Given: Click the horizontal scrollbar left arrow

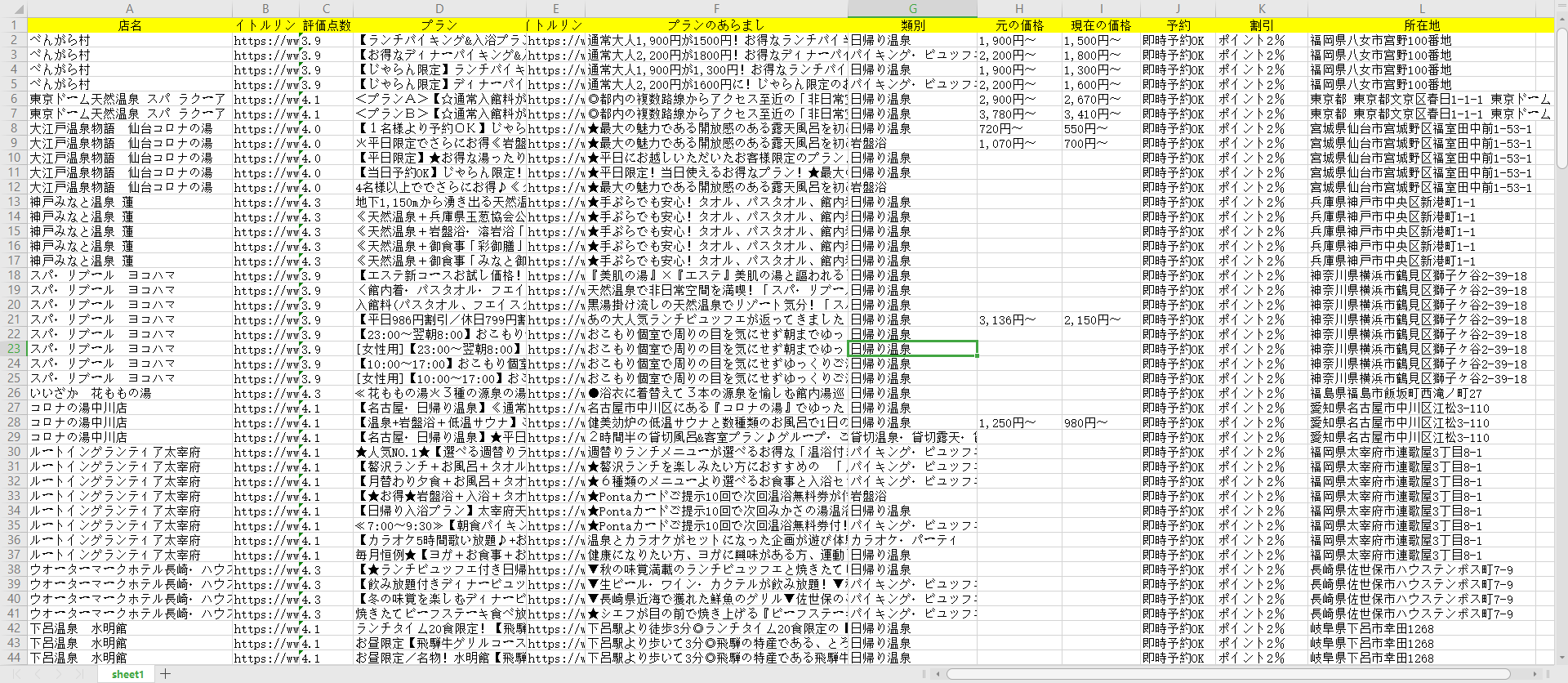Looking at the screenshot, I should pos(938,674).
